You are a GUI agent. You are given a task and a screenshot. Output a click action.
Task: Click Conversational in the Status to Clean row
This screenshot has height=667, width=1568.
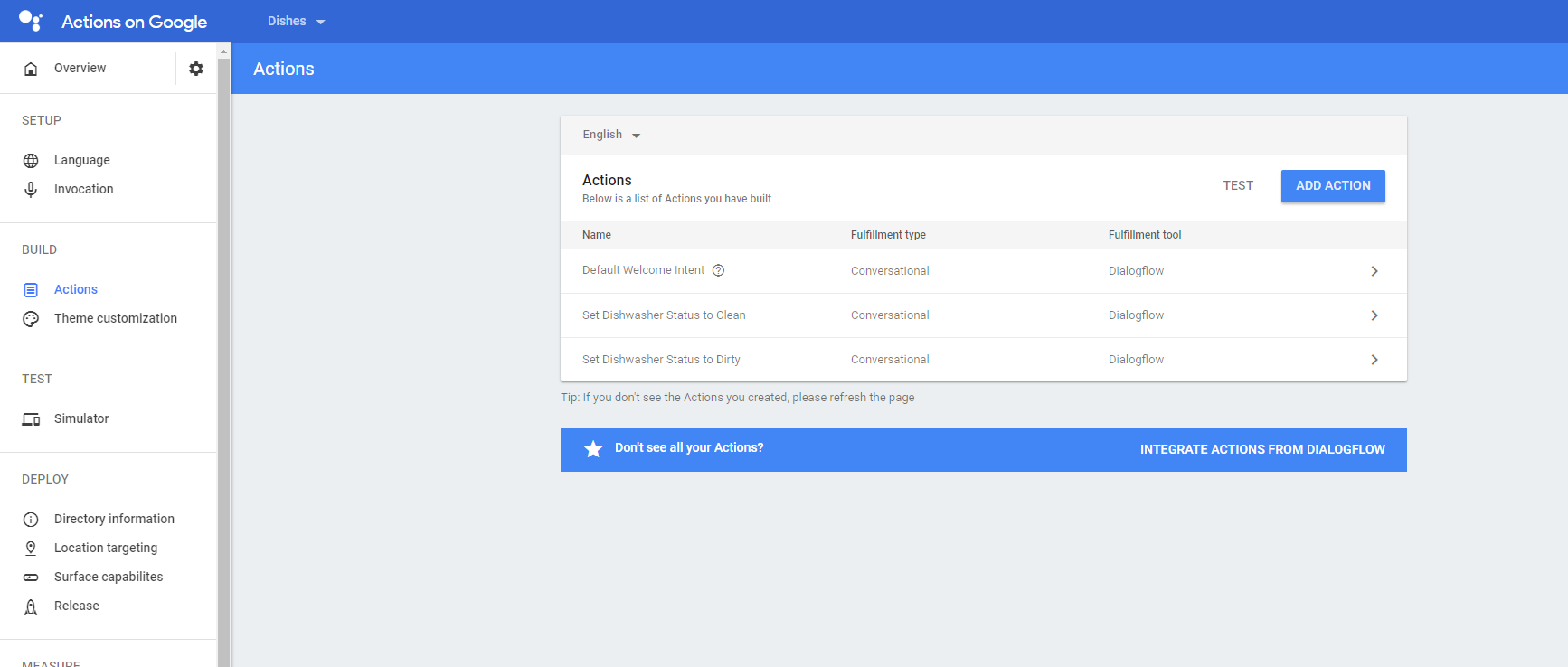click(890, 315)
